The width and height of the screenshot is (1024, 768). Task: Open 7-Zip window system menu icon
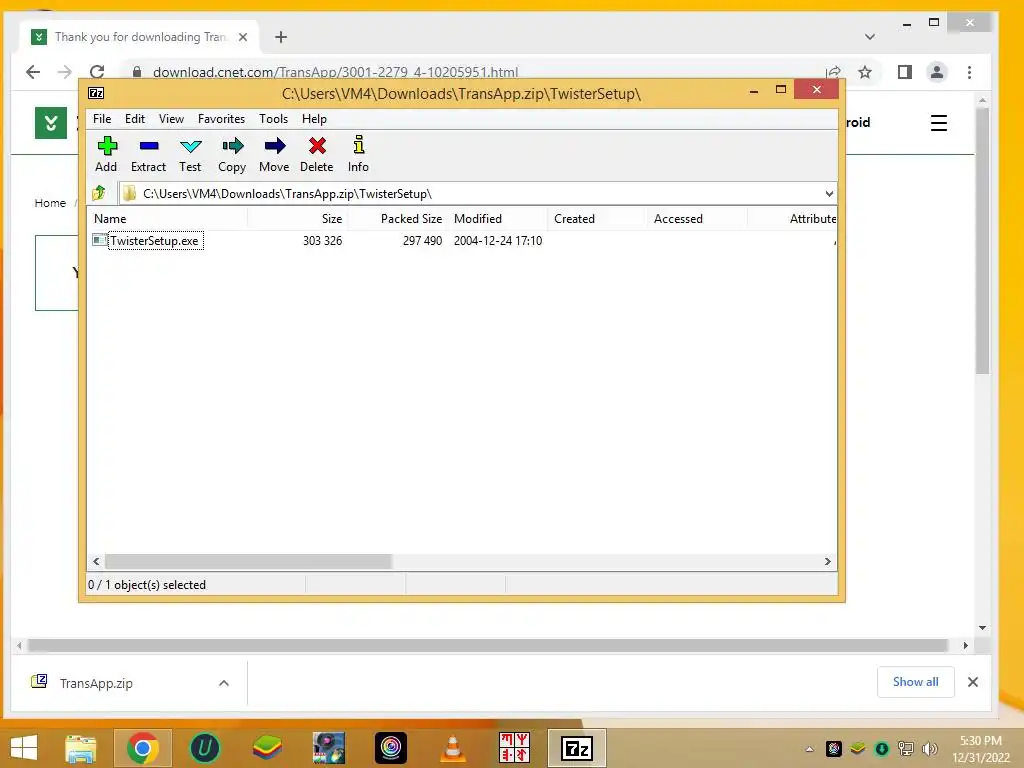point(96,93)
